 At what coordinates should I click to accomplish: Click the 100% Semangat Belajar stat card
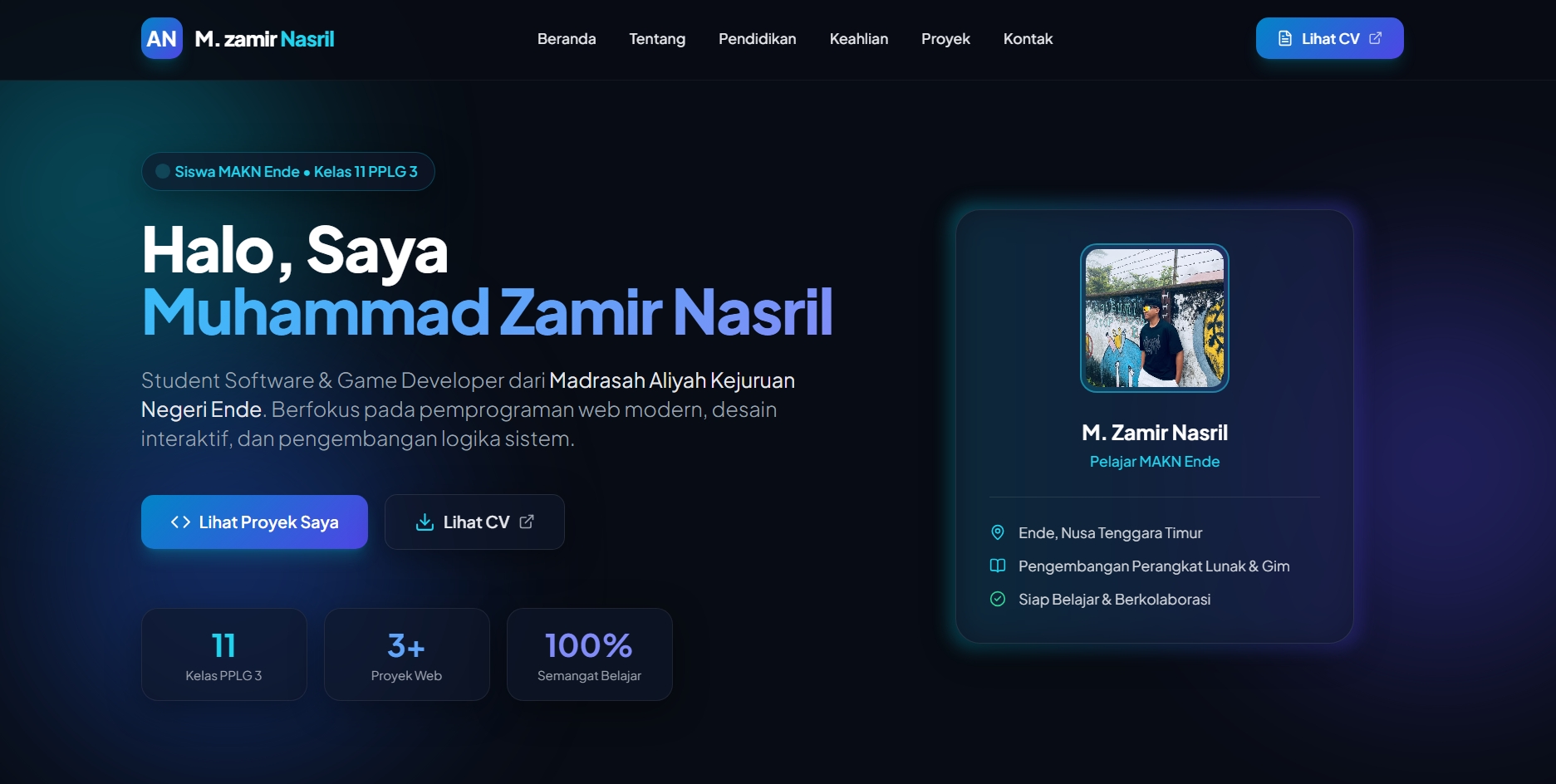pyautogui.click(x=590, y=654)
